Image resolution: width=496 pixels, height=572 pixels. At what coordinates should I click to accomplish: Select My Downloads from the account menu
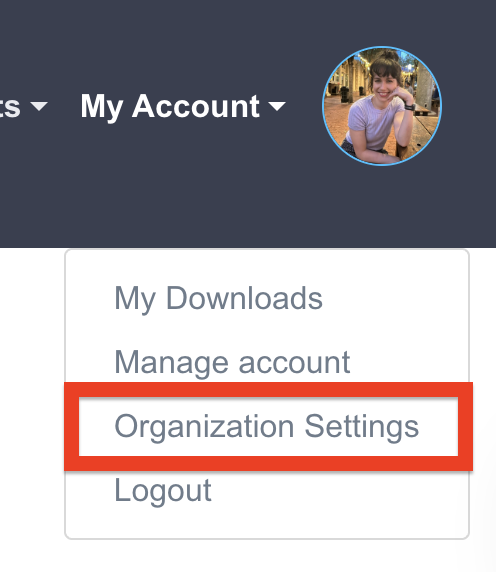click(x=218, y=298)
